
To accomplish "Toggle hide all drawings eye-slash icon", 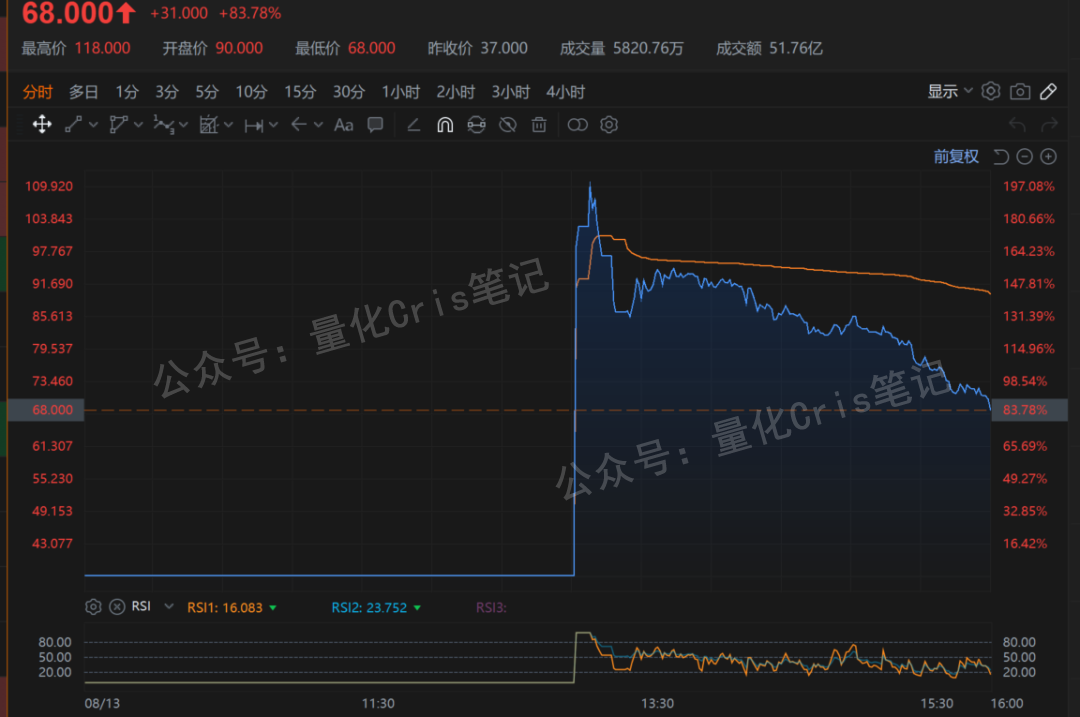I will (x=505, y=124).
